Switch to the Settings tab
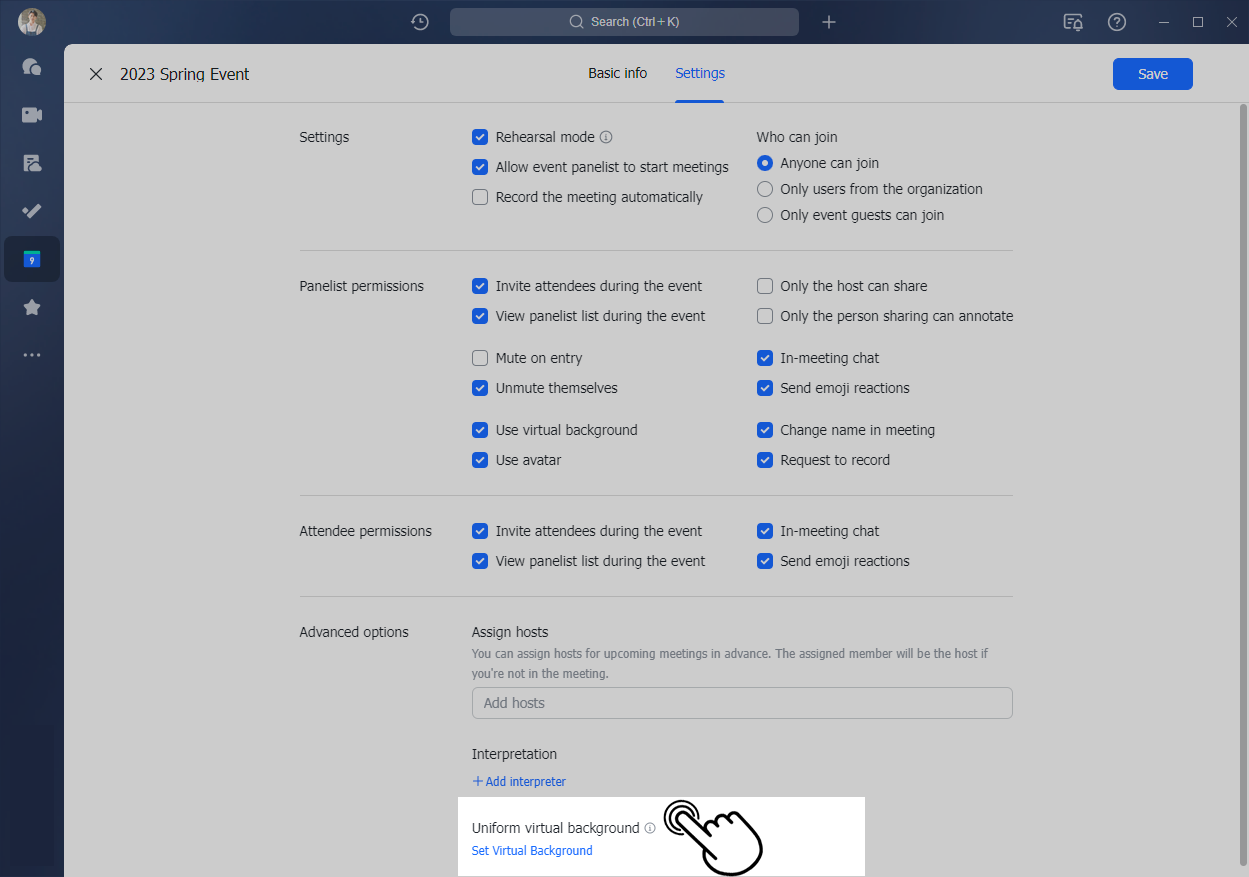 coord(699,73)
